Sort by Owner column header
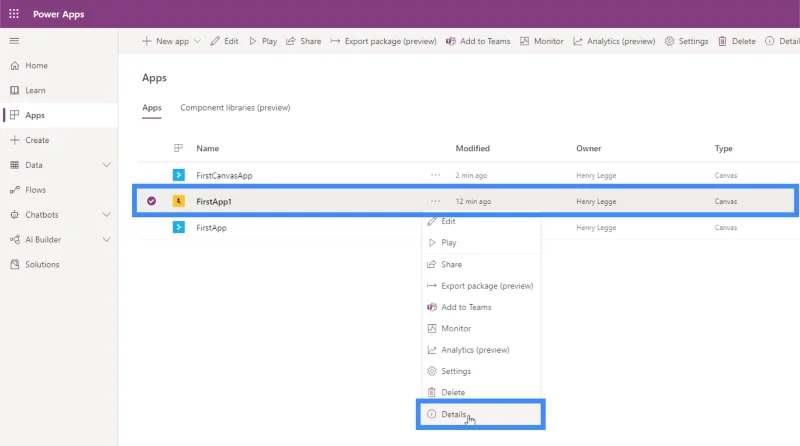Screen dimensions: 800x446 tap(589, 148)
